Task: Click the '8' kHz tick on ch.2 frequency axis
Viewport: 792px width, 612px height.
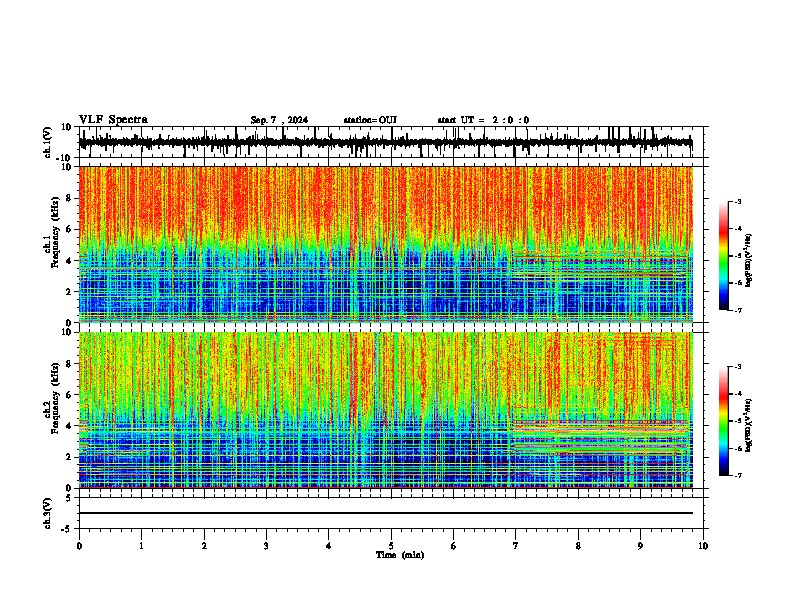Action: 70,364
